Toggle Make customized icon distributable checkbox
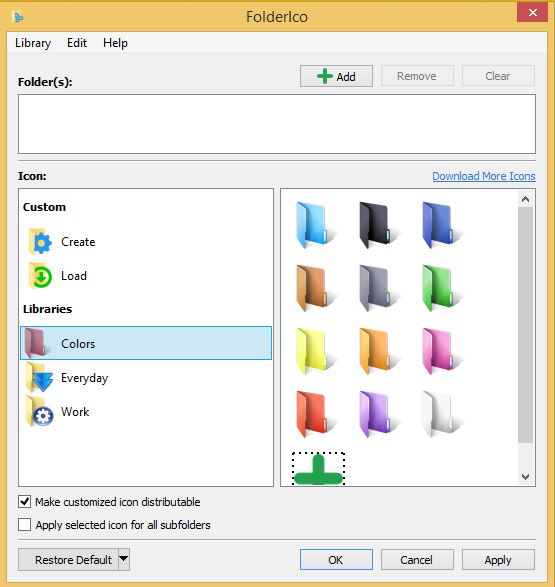Viewport: 555px width, 587px height. [x=25, y=502]
